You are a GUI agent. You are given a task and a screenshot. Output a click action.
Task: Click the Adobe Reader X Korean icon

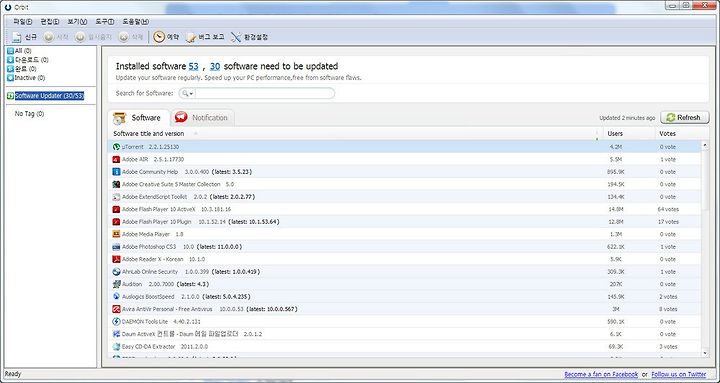[116, 259]
